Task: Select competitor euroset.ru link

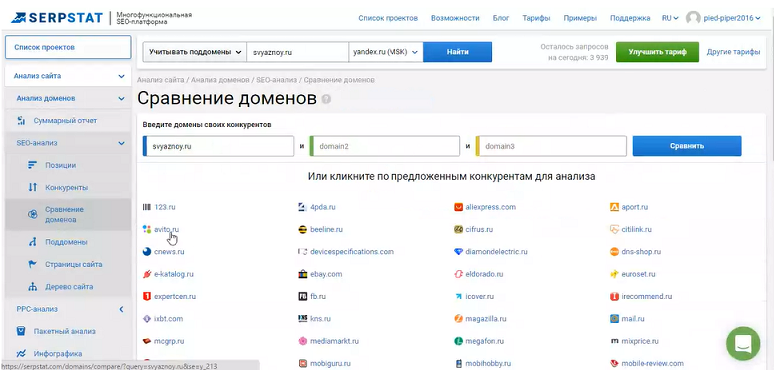Action: (x=638, y=274)
